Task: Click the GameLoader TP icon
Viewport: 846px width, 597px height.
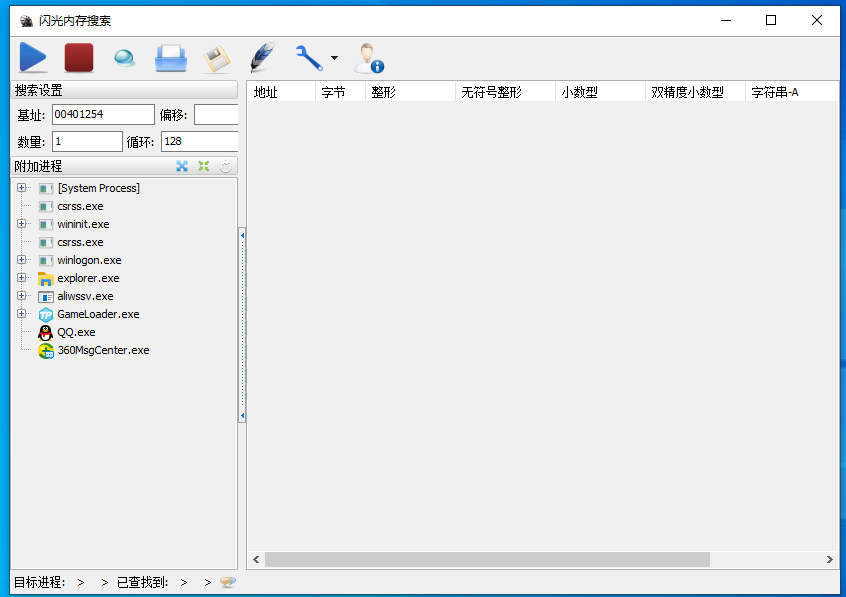Action: click(x=46, y=315)
